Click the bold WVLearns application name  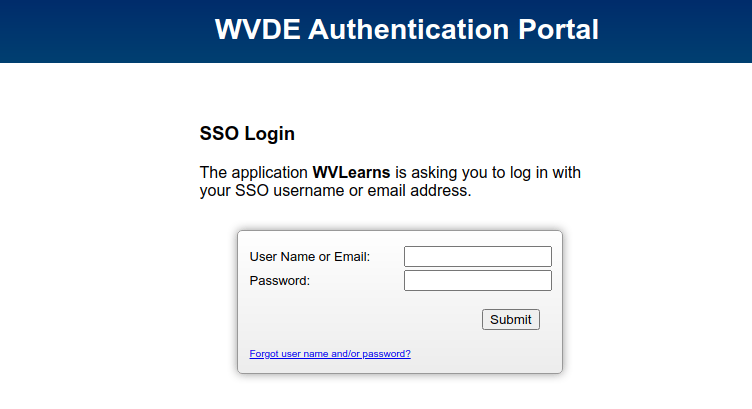pos(351,172)
